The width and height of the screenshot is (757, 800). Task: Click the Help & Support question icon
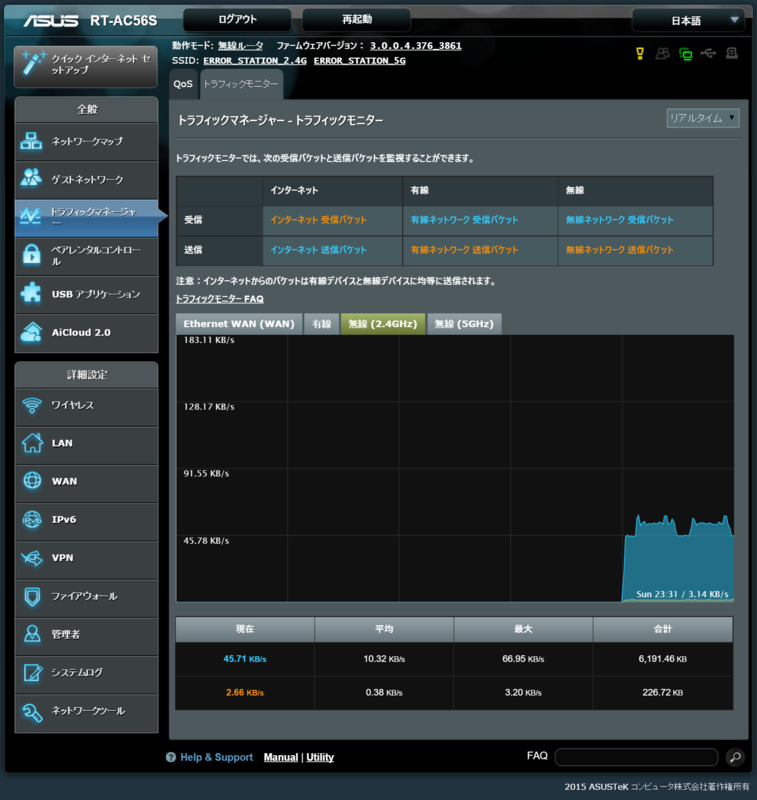(171, 757)
